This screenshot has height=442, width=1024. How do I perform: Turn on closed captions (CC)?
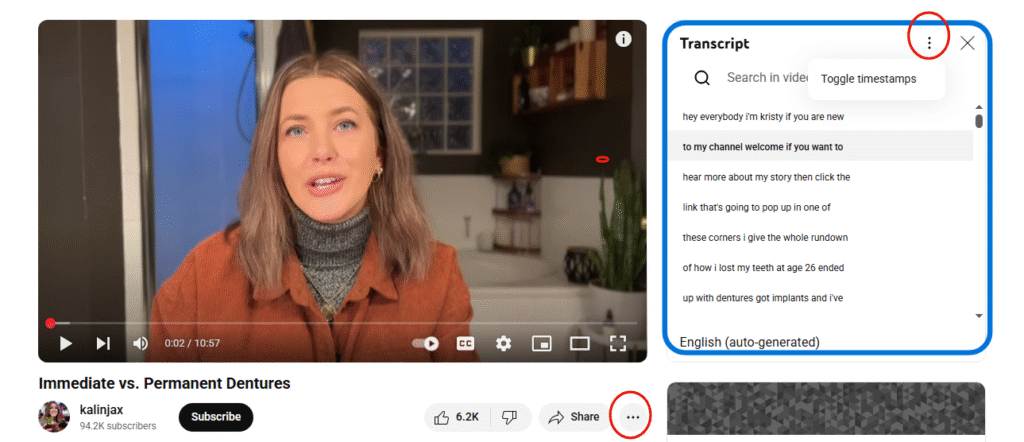pos(465,343)
